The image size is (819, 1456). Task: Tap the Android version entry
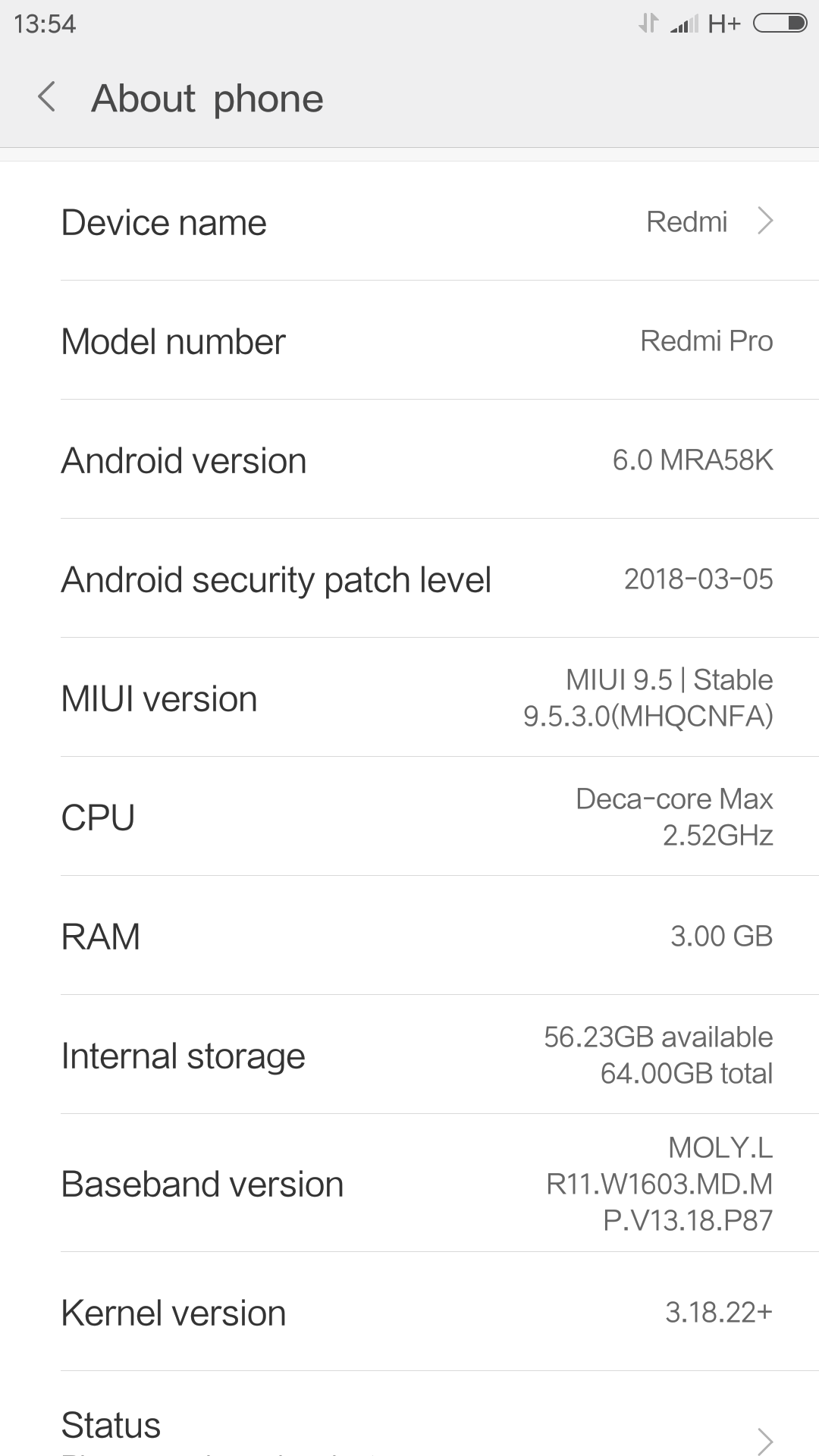point(409,460)
